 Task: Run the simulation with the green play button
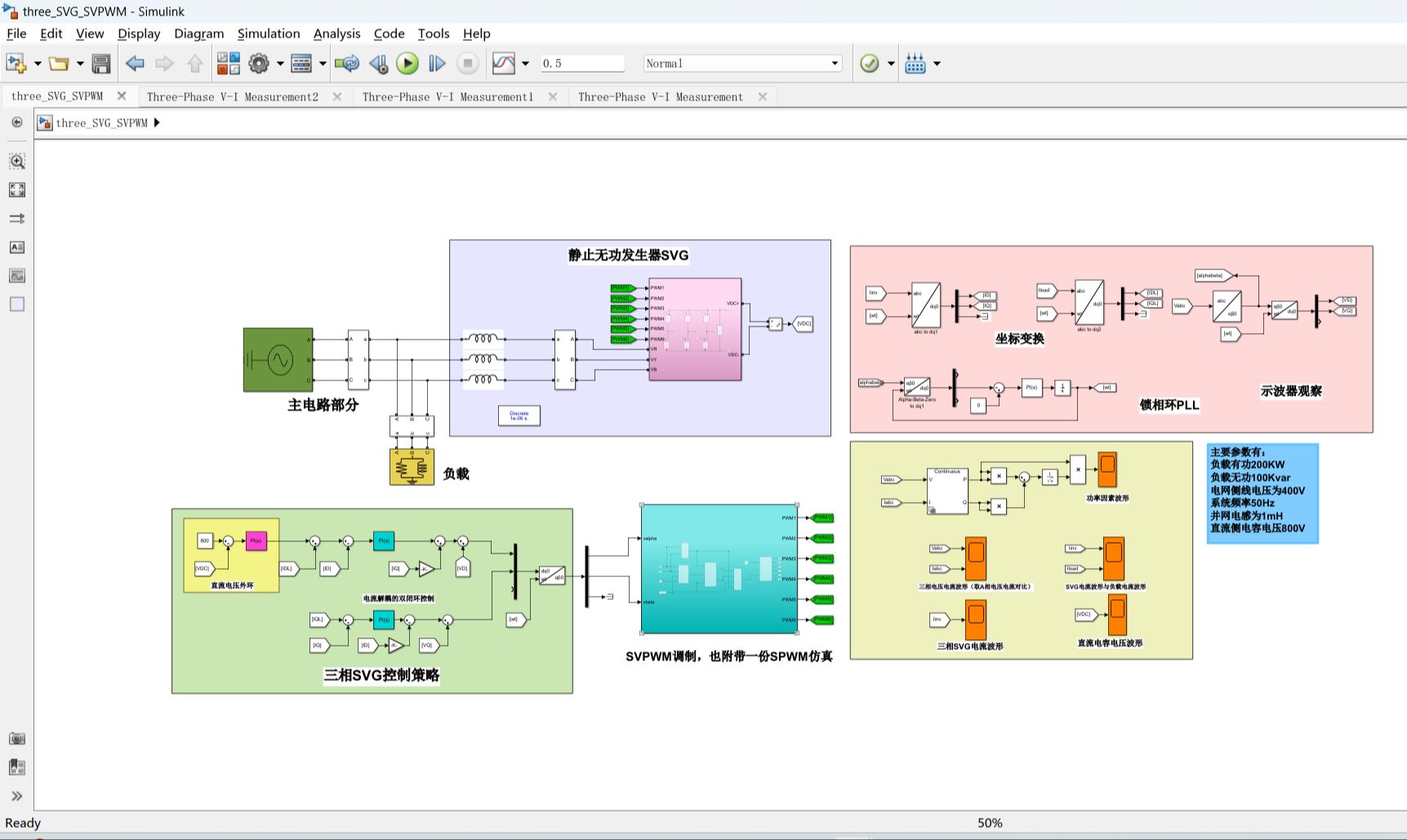click(x=407, y=63)
